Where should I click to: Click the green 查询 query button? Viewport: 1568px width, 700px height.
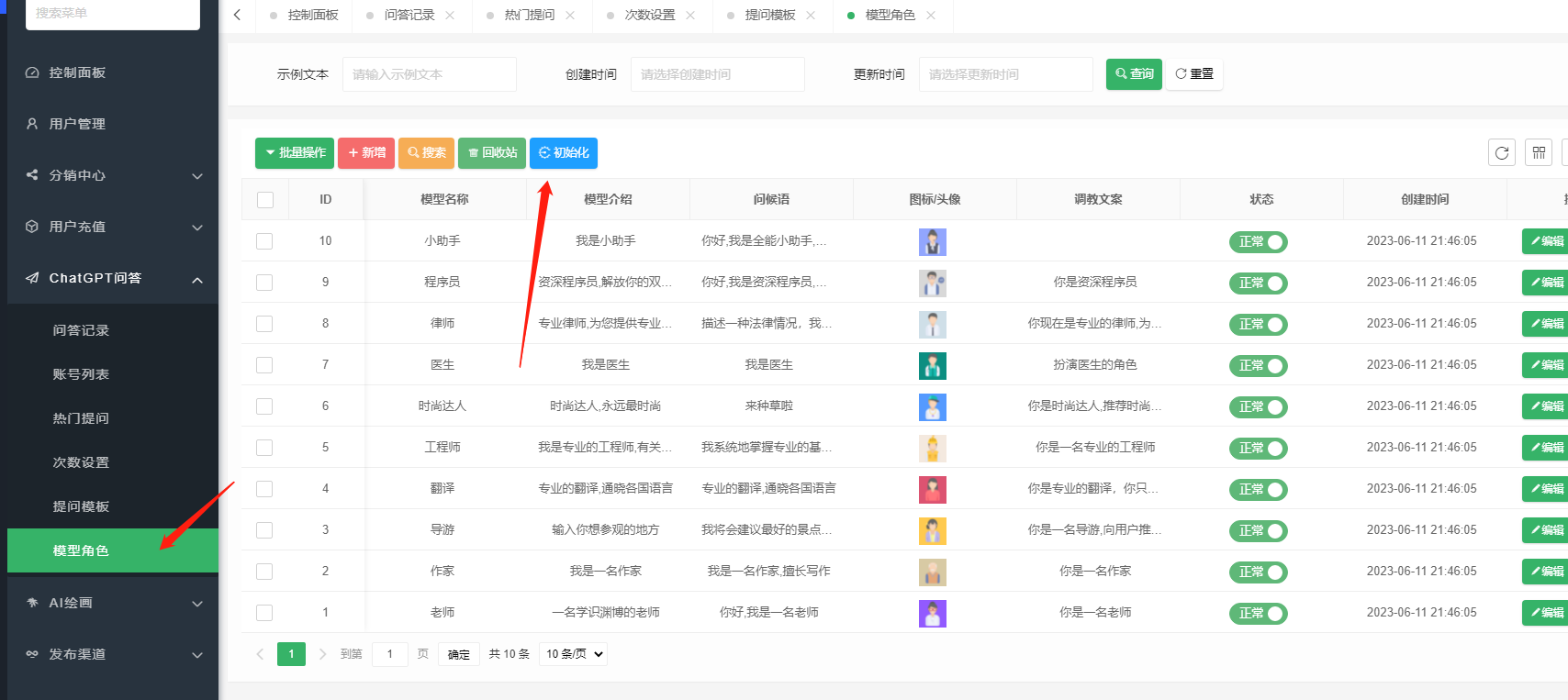(x=1134, y=74)
